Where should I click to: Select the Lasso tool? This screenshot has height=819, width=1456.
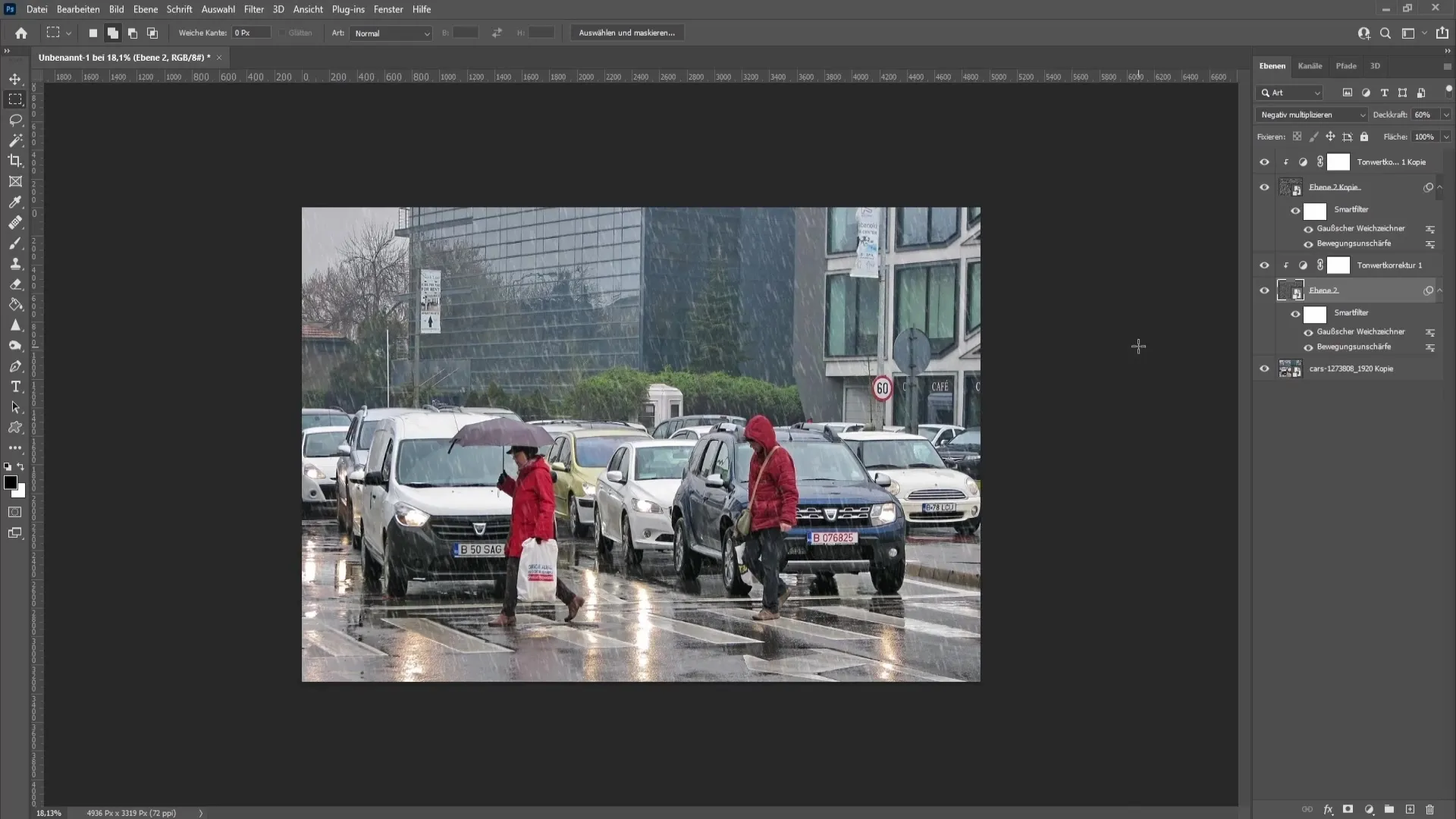pyautogui.click(x=15, y=119)
